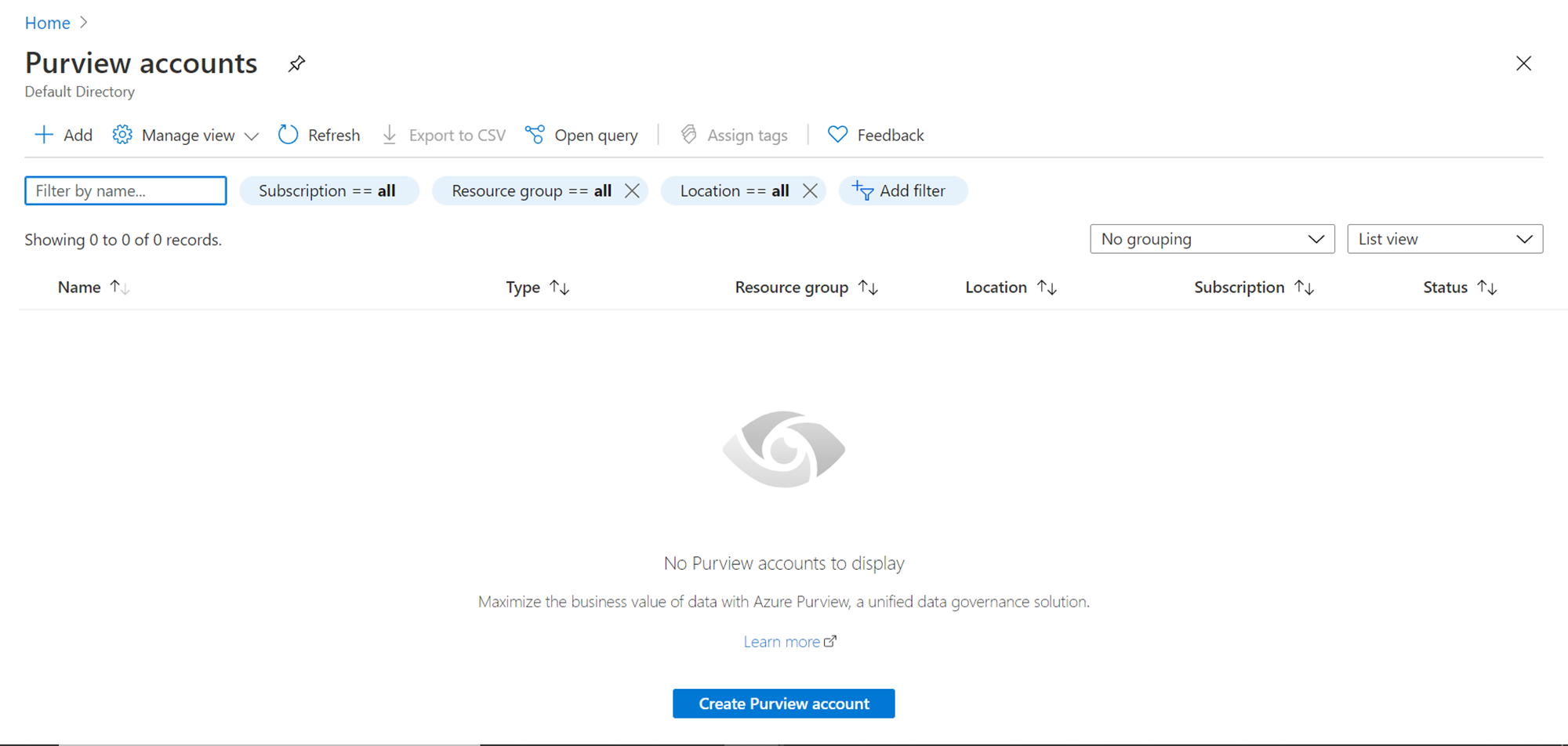1568x746 pixels.
Task: Open the Manage view gear menu
Action: coord(122,135)
